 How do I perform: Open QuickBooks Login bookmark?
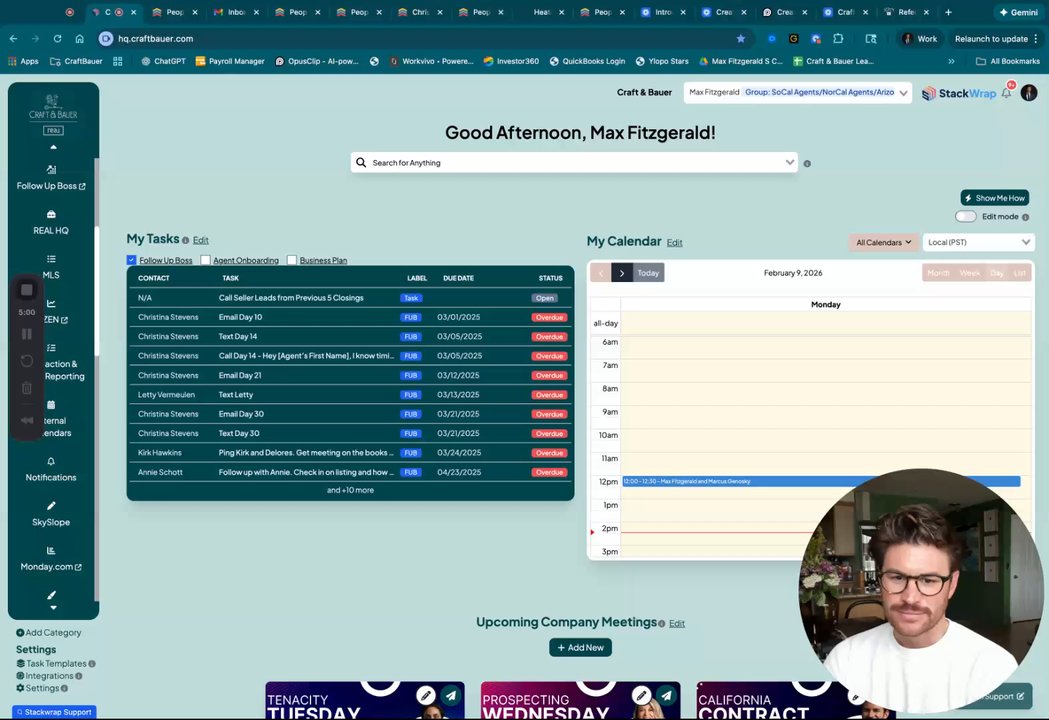coord(587,61)
